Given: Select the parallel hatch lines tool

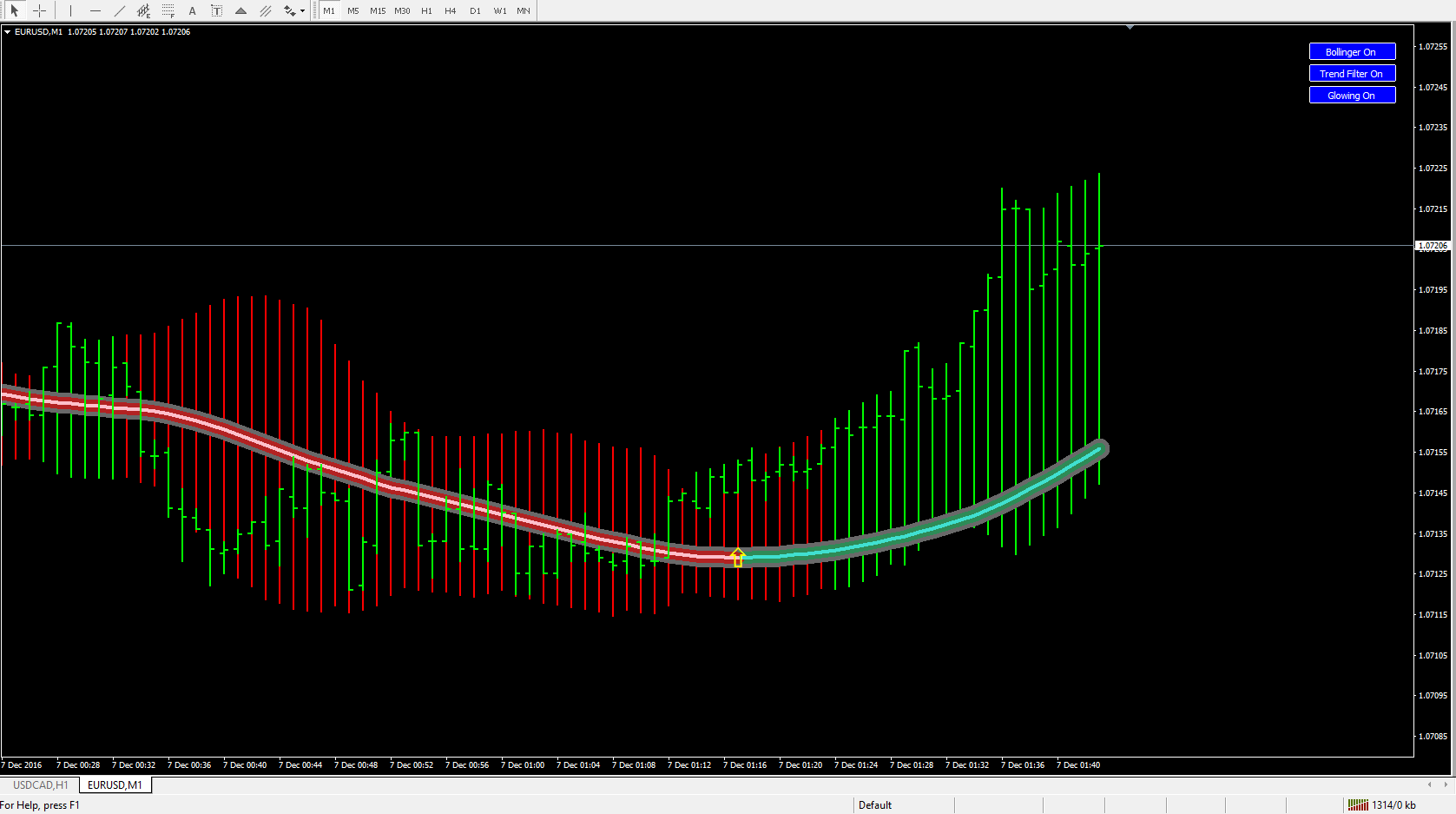Looking at the screenshot, I should (265, 10).
